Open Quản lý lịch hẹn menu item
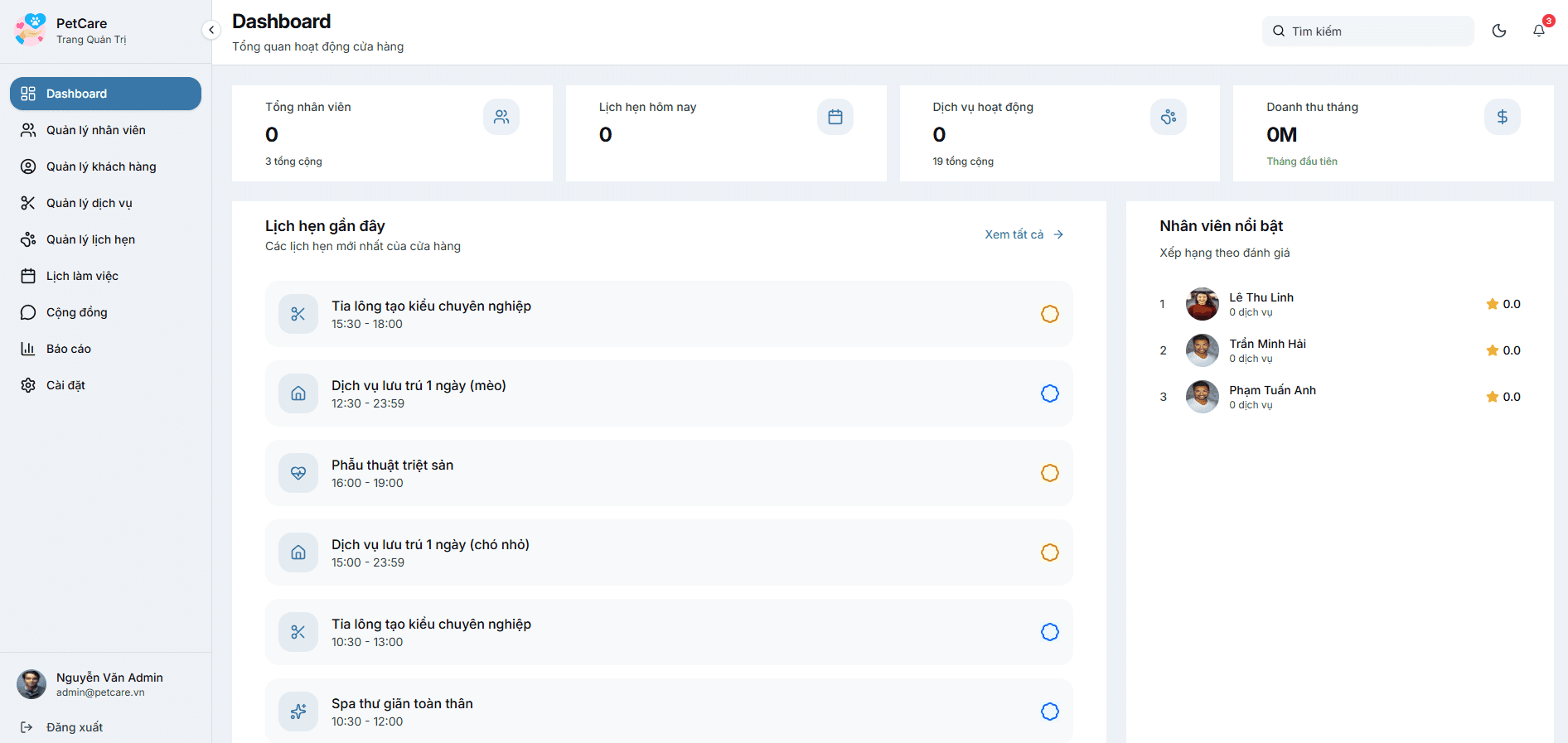The height and width of the screenshot is (743, 1568). 90,239
